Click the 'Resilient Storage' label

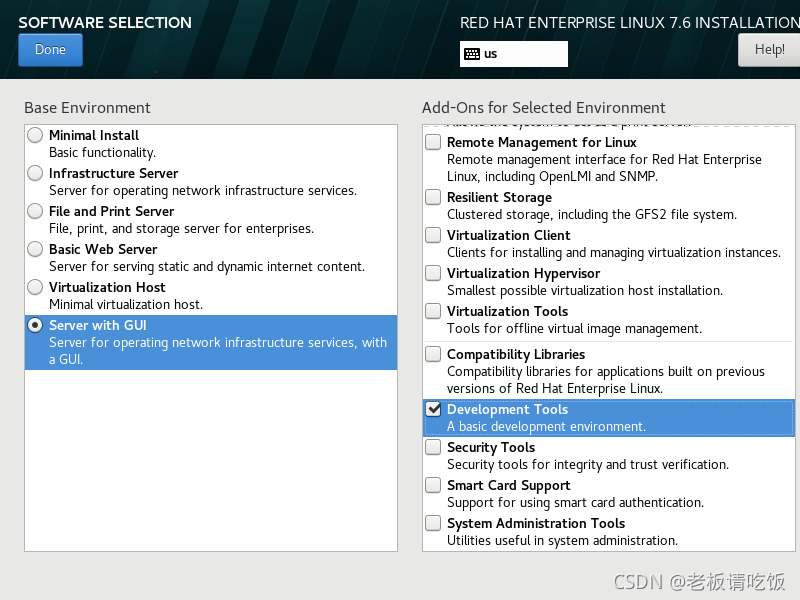pos(499,197)
